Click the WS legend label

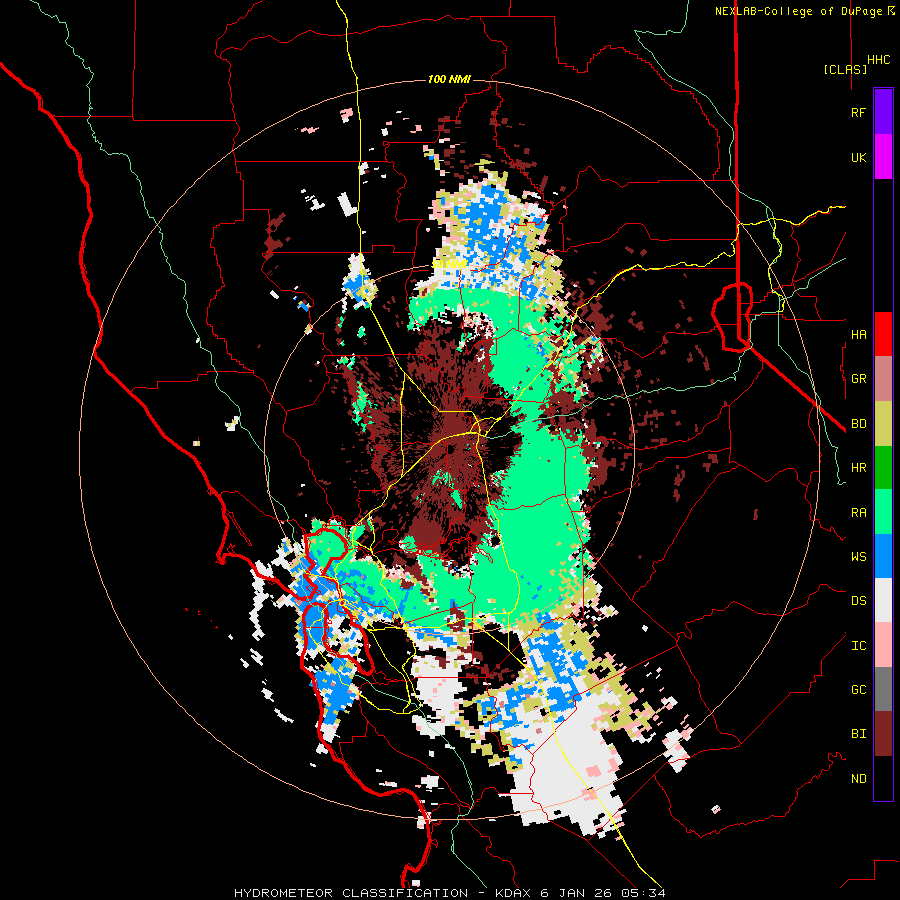pyautogui.click(x=858, y=557)
